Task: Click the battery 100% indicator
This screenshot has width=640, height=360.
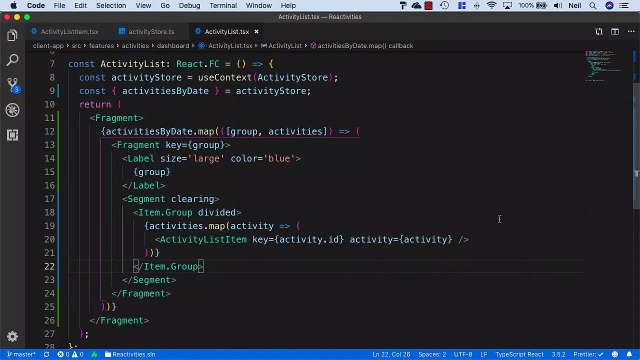Action: point(532,5)
